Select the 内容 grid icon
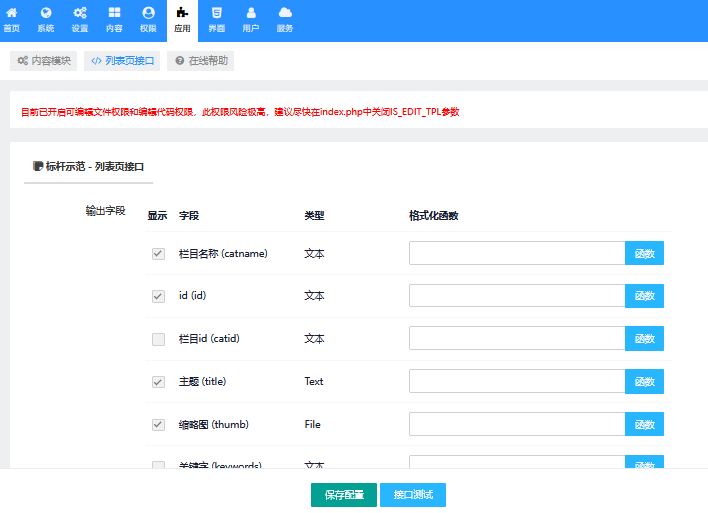Screen dimensions: 708x513 point(114,13)
